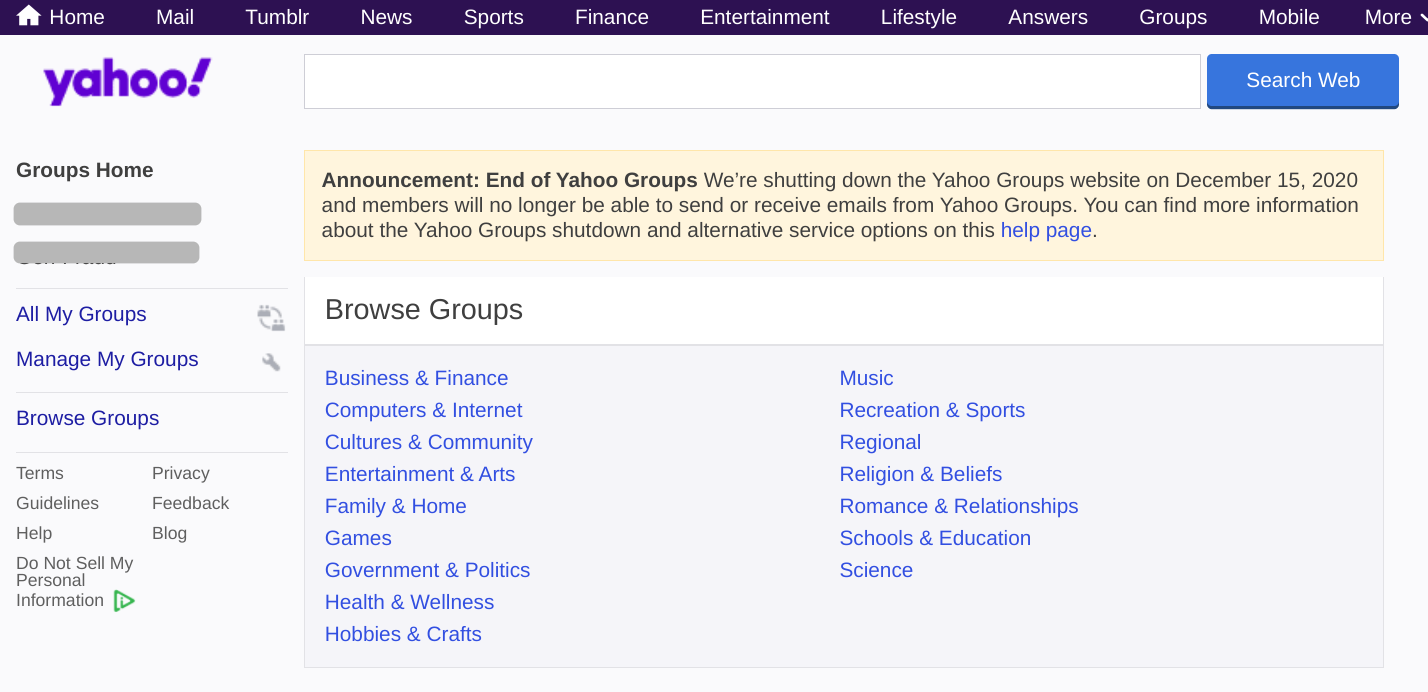The height and width of the screenshot is (692, 1428).
Task: Click the wrench icon beside Manage My Groups
Action: (270, 361)
